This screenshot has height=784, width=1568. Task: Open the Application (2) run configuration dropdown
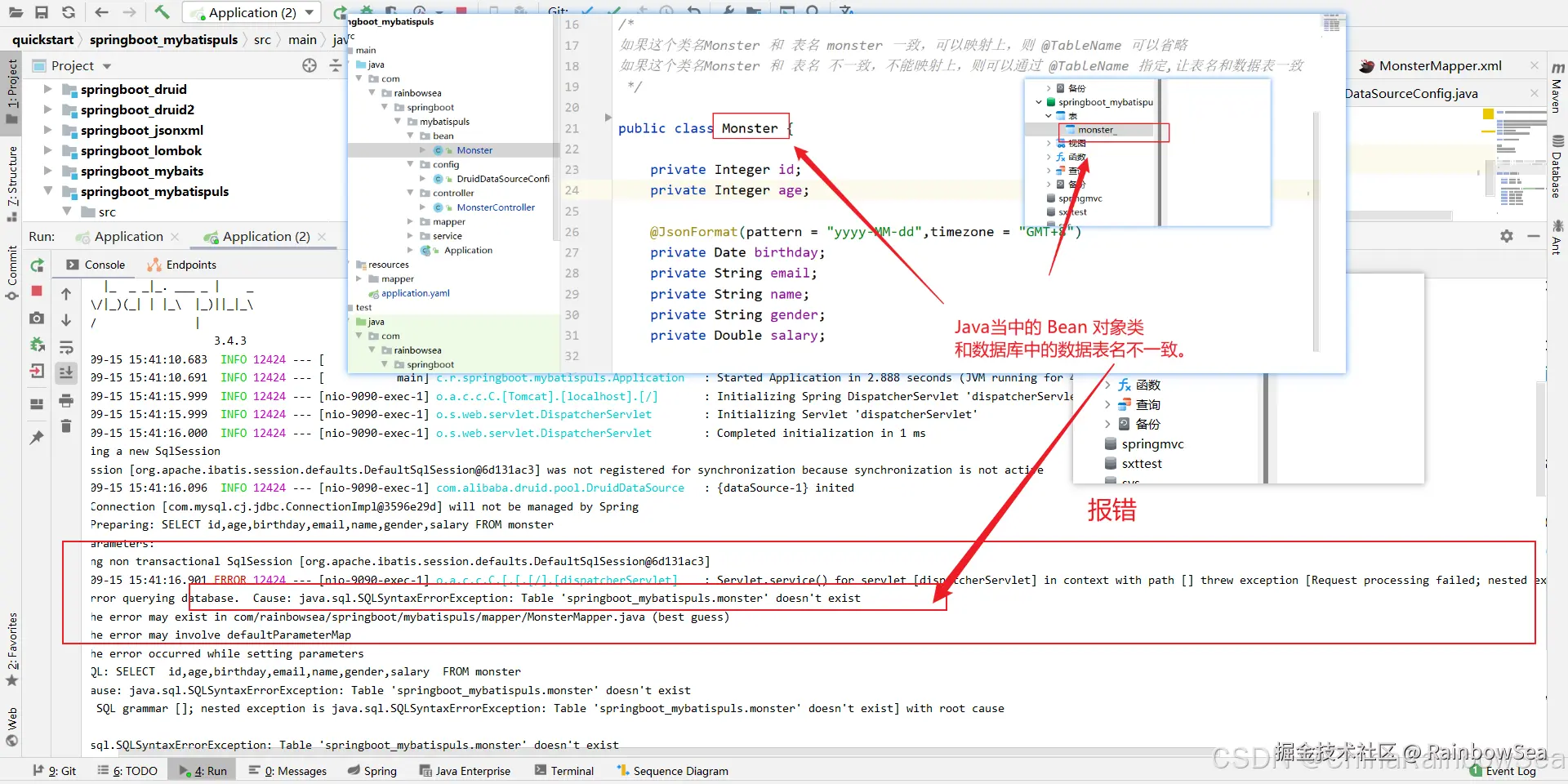(x=252, y=12)
